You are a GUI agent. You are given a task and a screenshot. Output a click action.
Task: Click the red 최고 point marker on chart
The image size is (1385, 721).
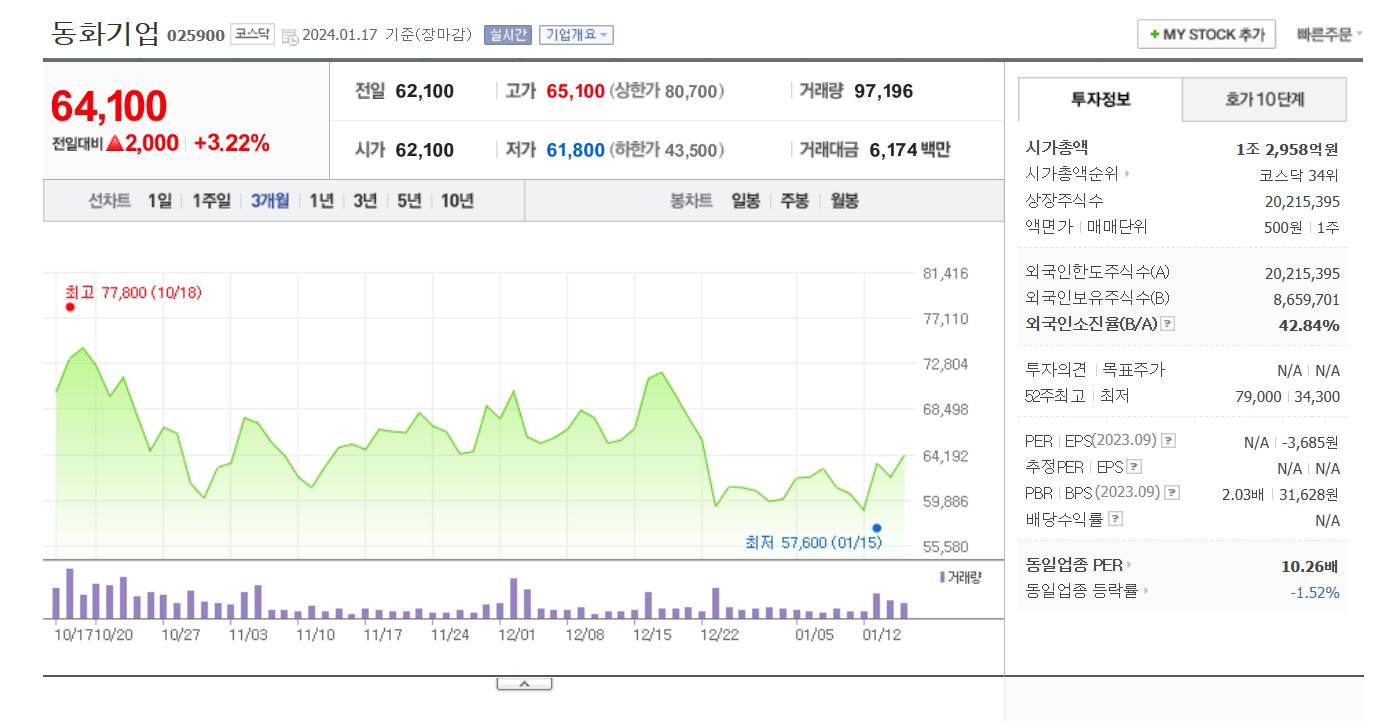tap(70, 307)
